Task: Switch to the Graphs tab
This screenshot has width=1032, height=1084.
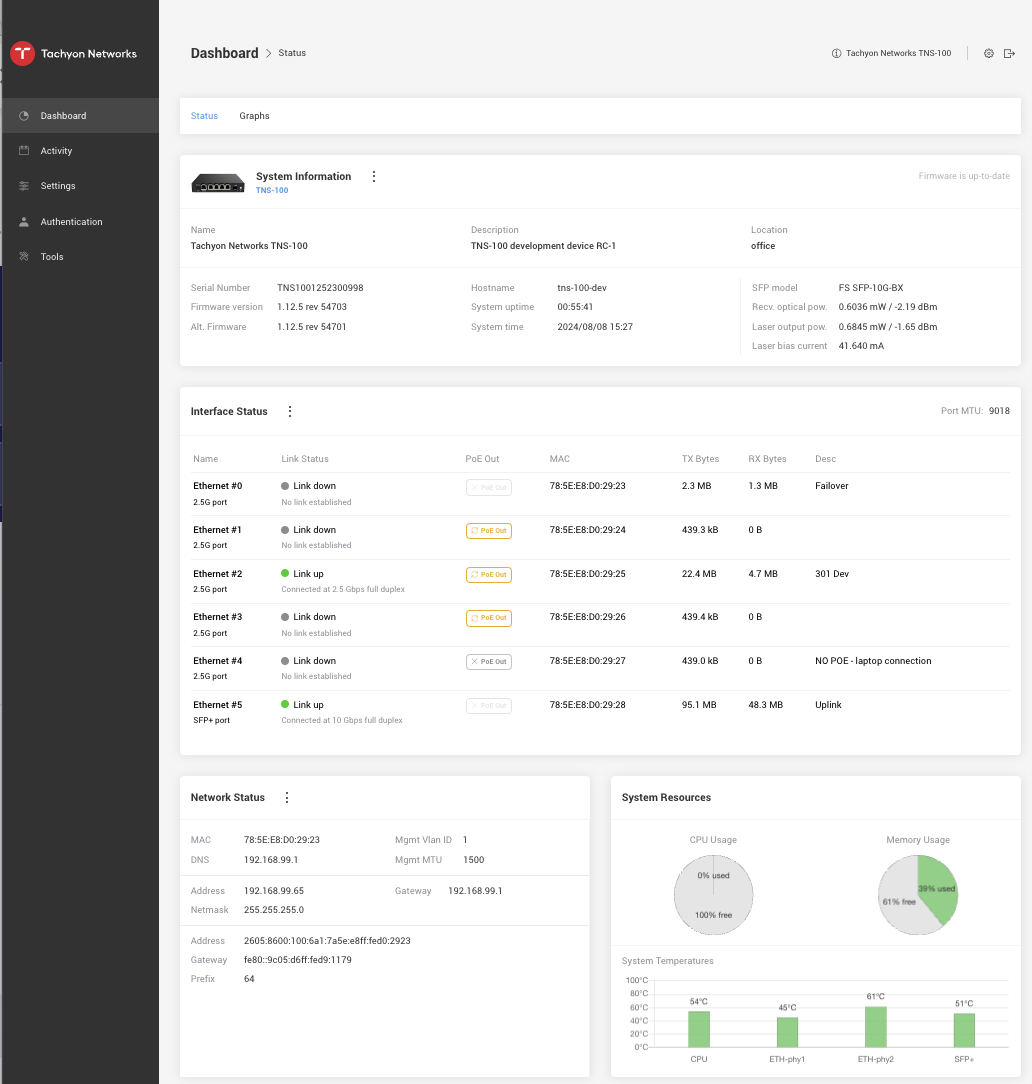Action: coord(254,116)
